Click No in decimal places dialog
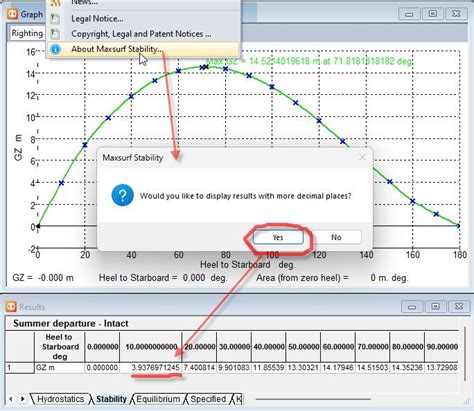This screenshot has height=411, width=474. point(336,237)
